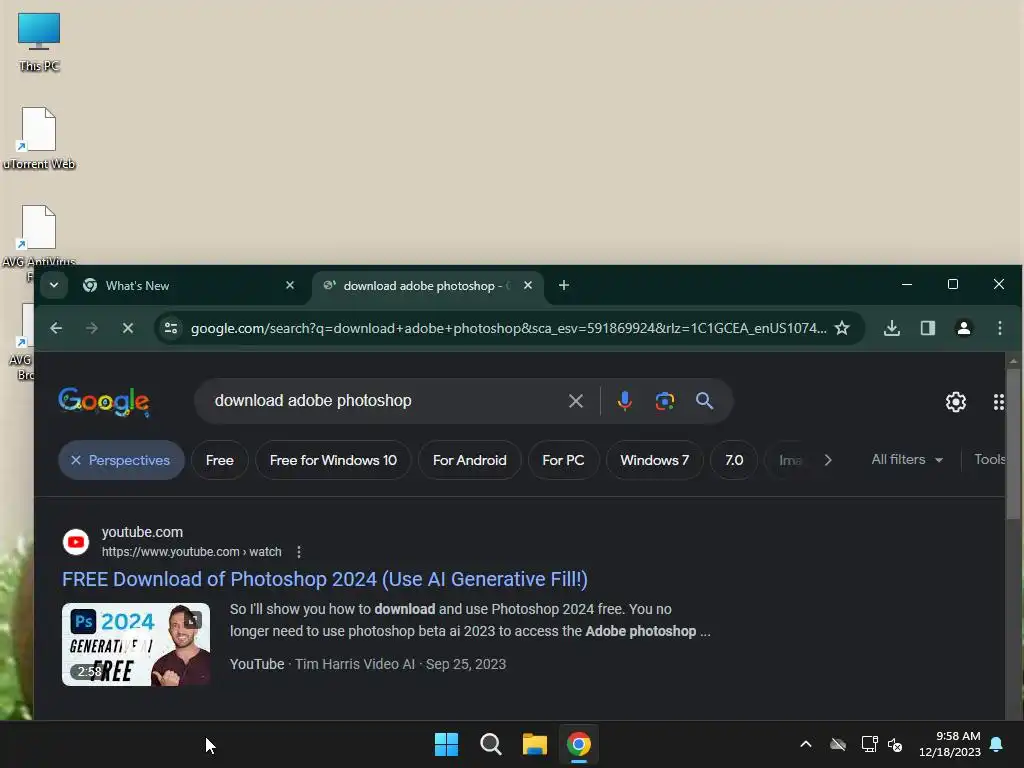1024x768 pixels.
Task: Open Chrome's tab search dropdown arrow
Action: [x=54, y=285]
